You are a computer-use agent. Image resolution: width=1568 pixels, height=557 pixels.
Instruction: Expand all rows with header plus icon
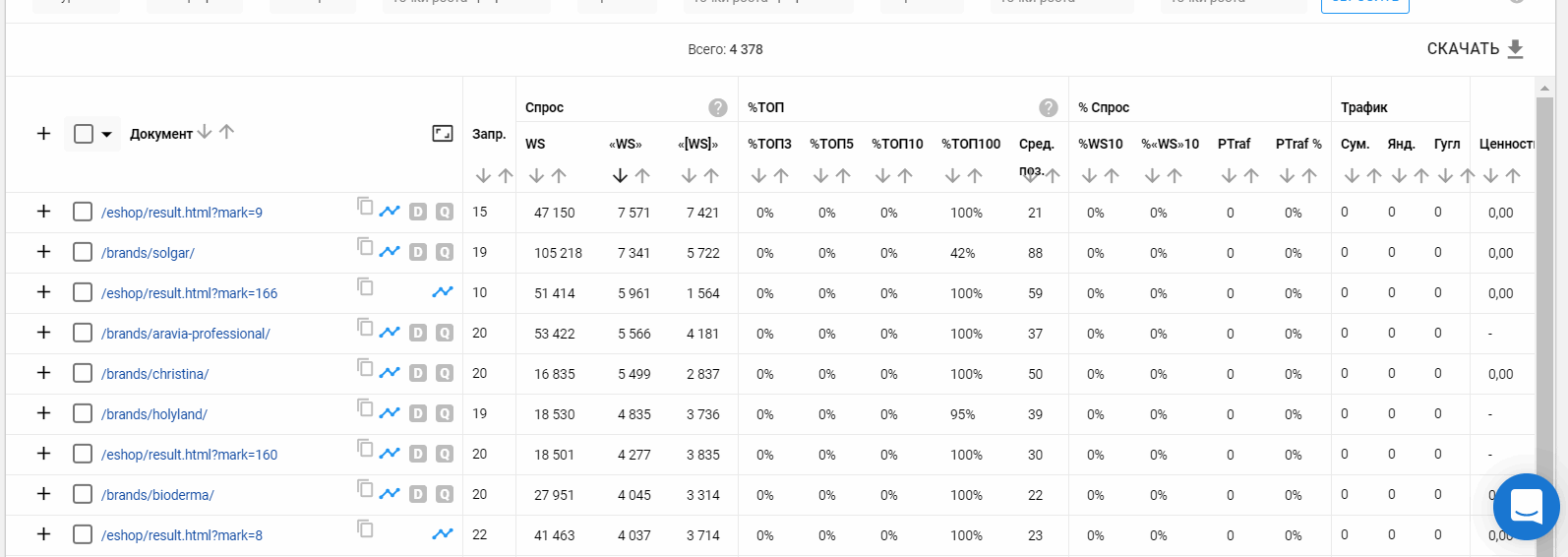pyautogui.click(x=43, y=133)
